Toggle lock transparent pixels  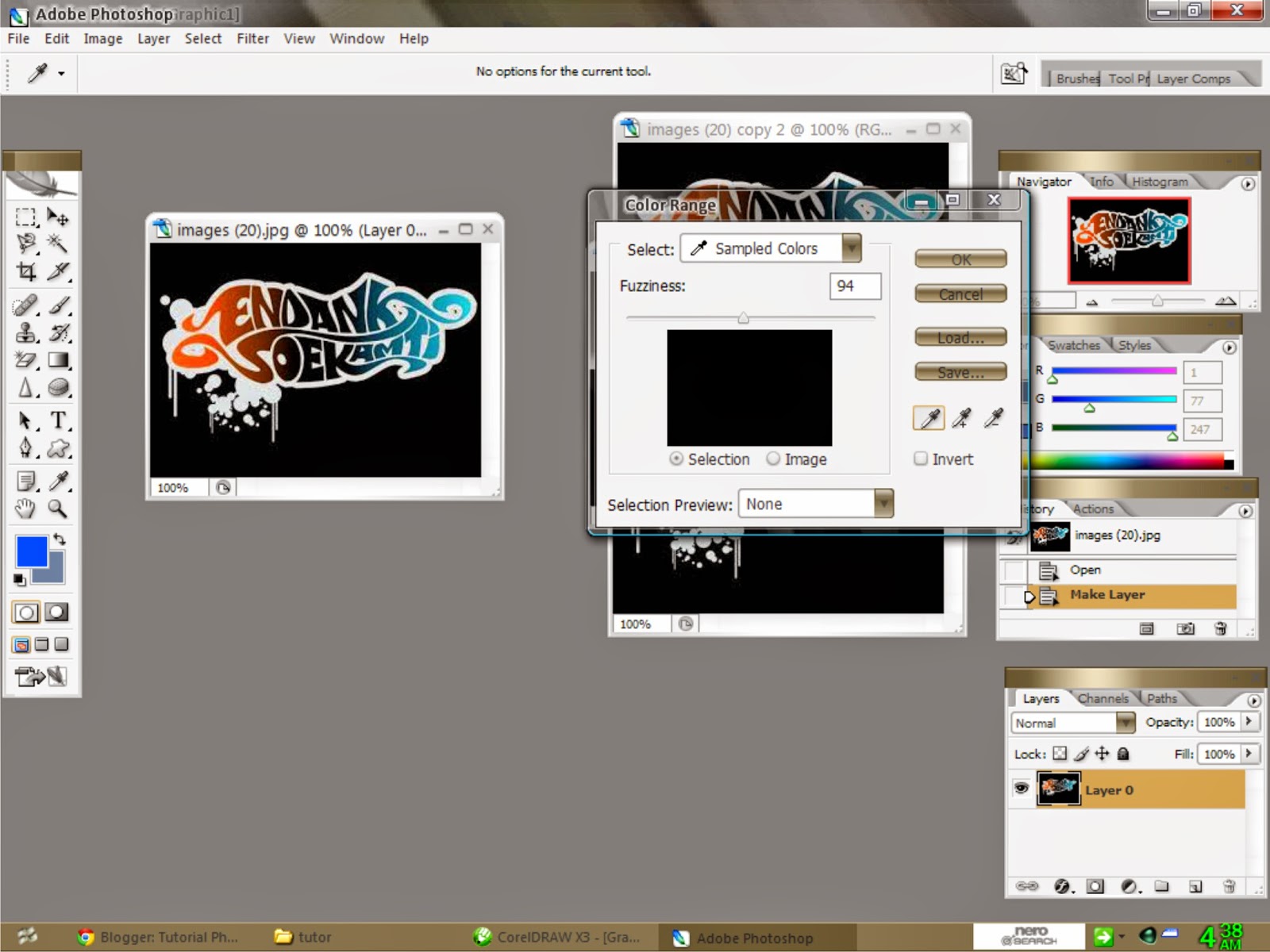[1060, 754]
